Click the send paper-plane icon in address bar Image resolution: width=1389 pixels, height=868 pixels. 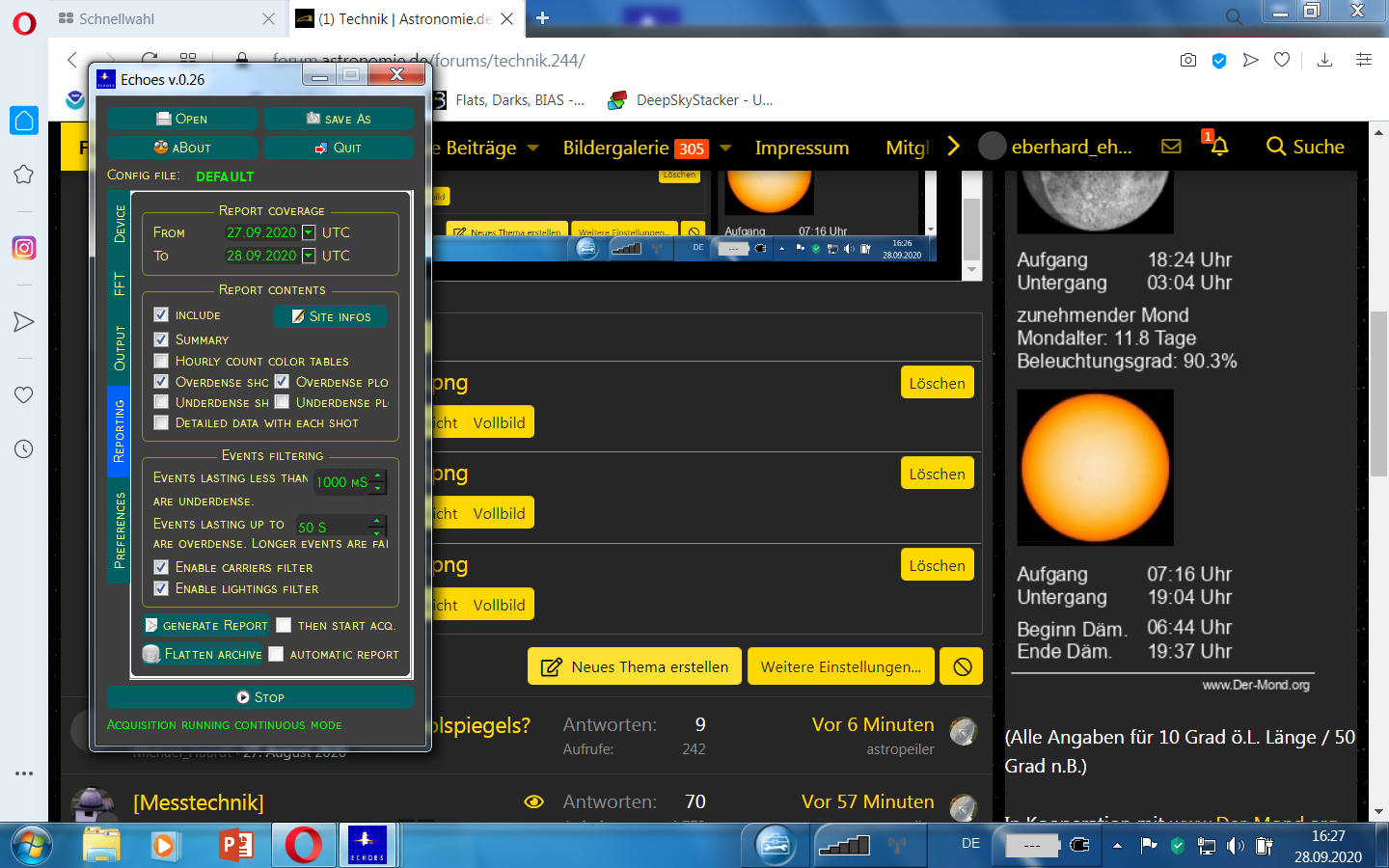pyautogui.click(x=1251, y=60)
